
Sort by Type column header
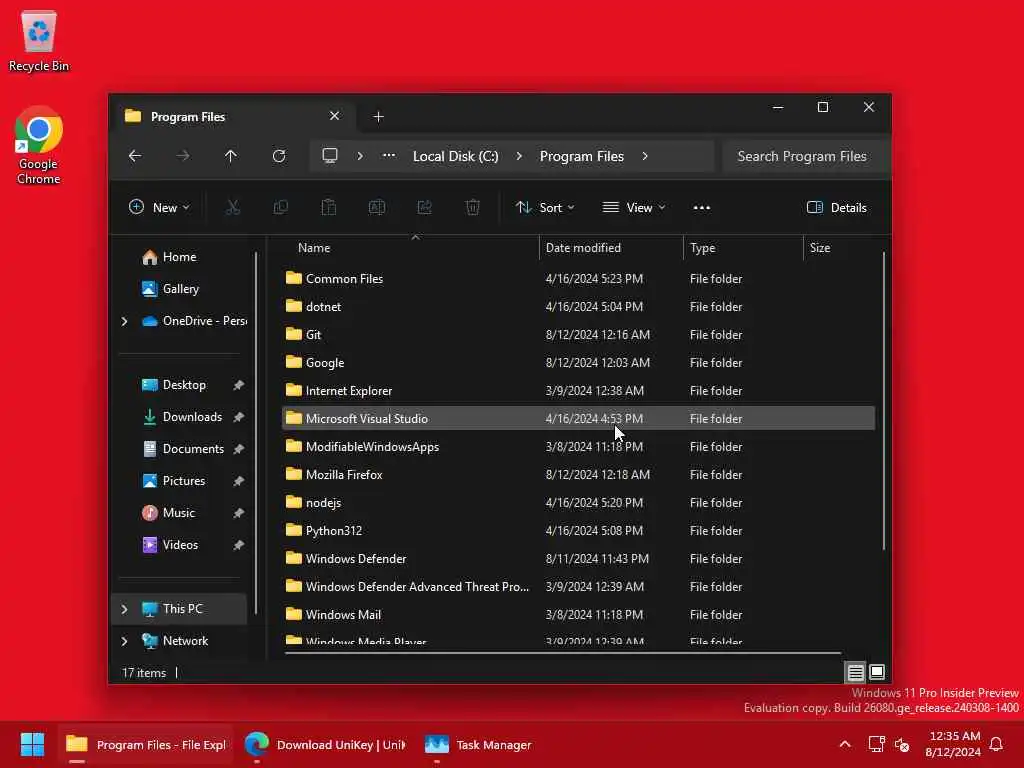click(x=703, y=248)
